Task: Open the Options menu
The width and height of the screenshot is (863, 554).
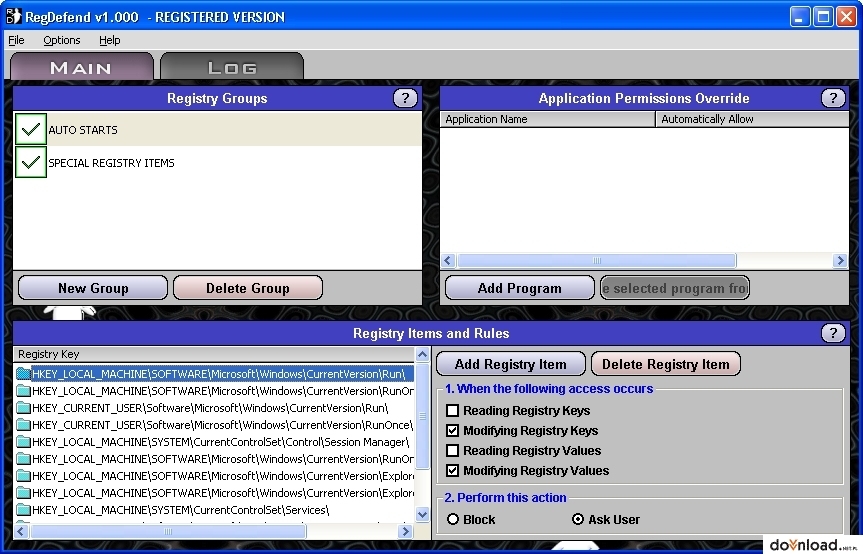Action: coord(62,40)
